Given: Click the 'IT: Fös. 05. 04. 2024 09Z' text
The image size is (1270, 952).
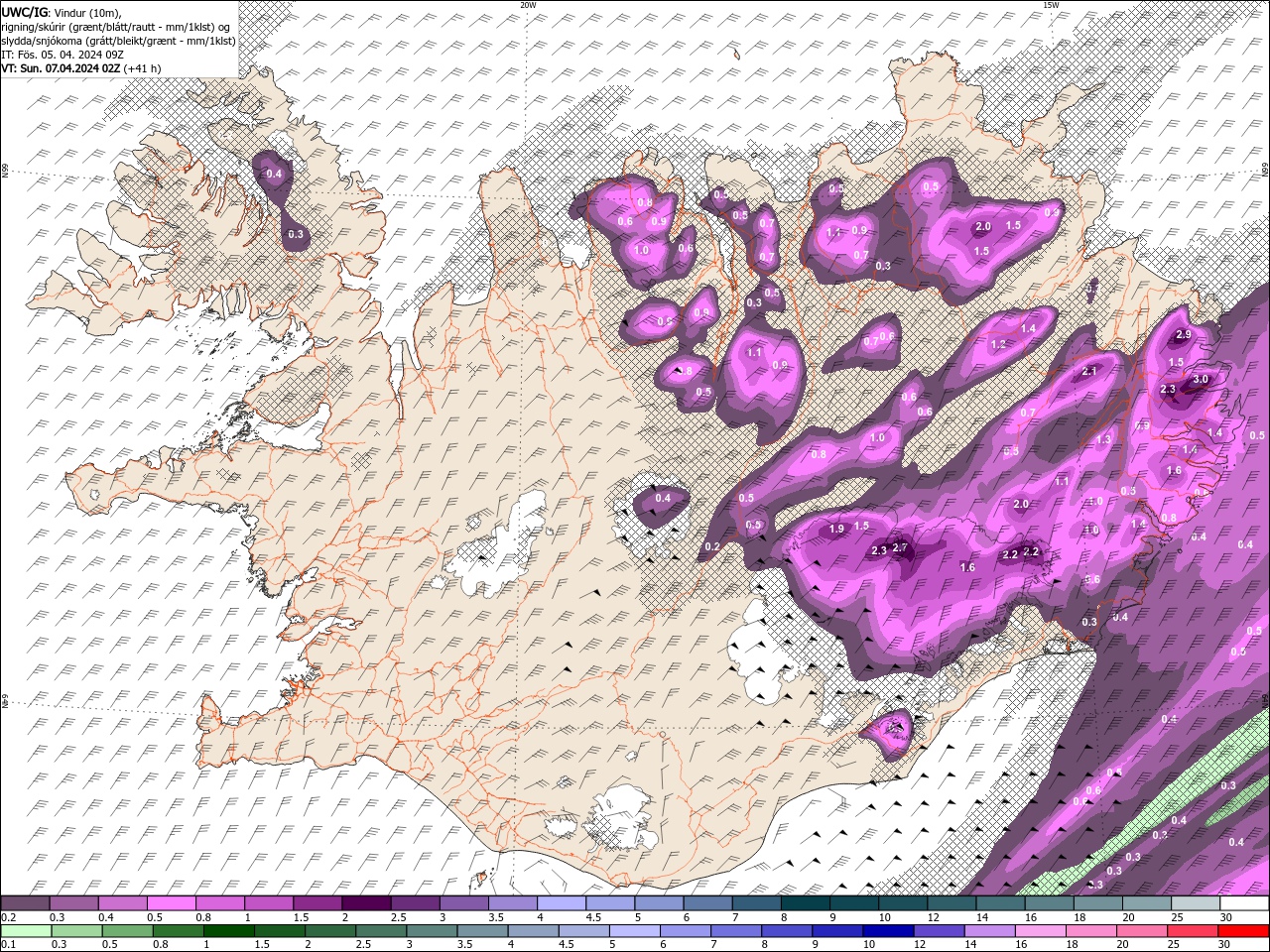Looking at the screenshot, I should point(62,55).
